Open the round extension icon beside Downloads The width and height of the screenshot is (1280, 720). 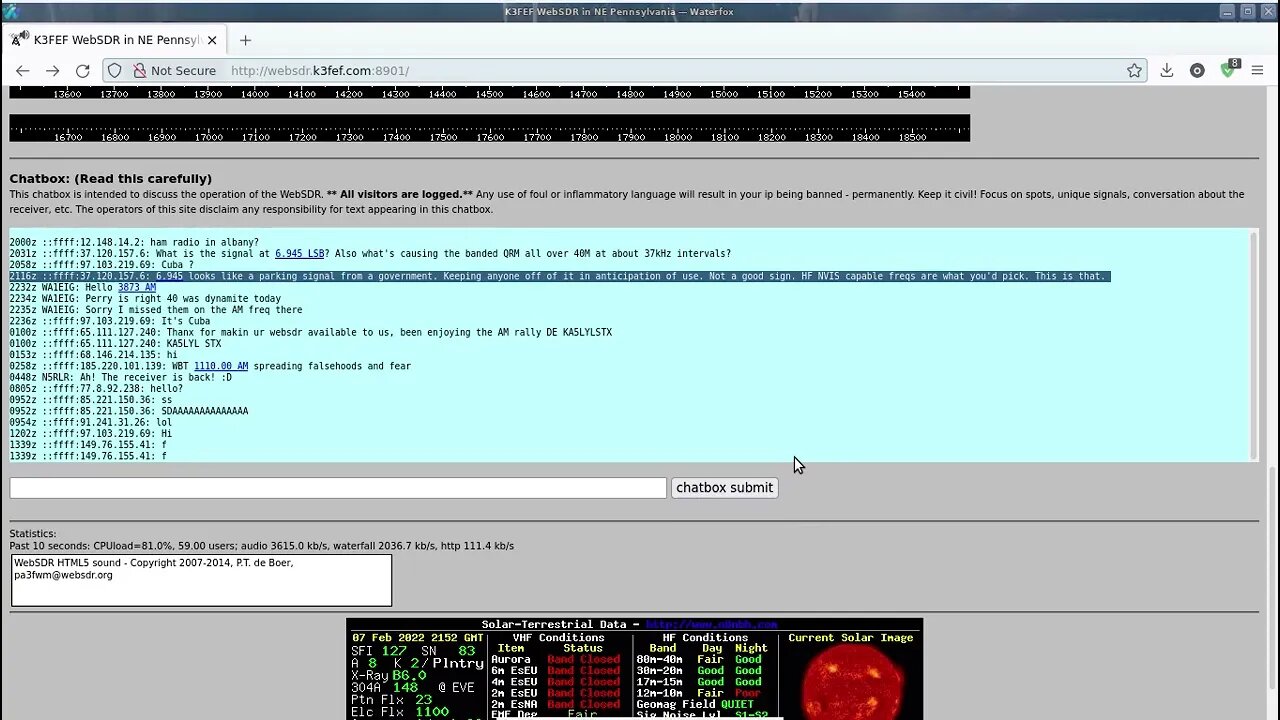[x=1197, y=71]
